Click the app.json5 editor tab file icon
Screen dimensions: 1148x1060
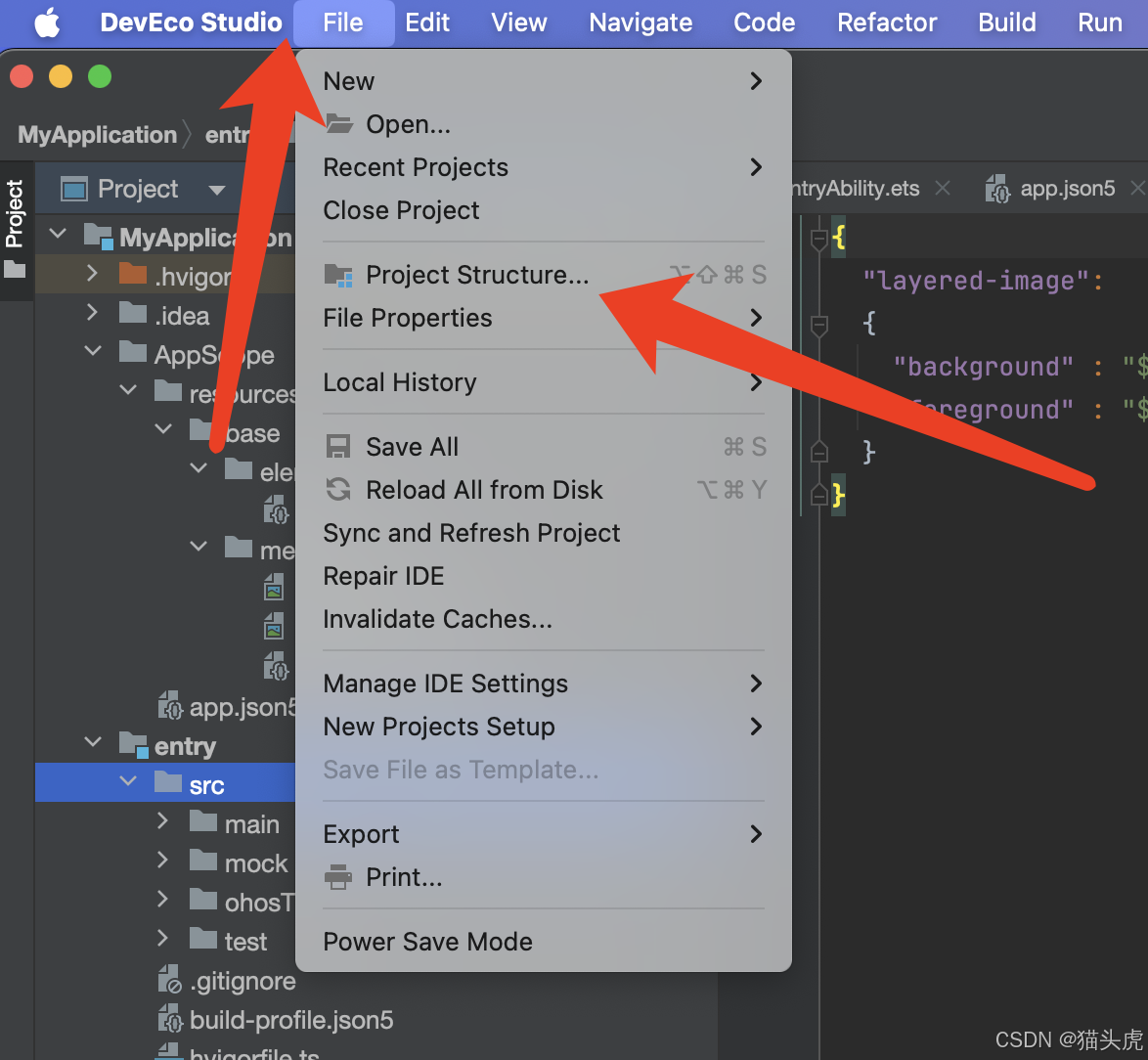click(x=997, y=189)
